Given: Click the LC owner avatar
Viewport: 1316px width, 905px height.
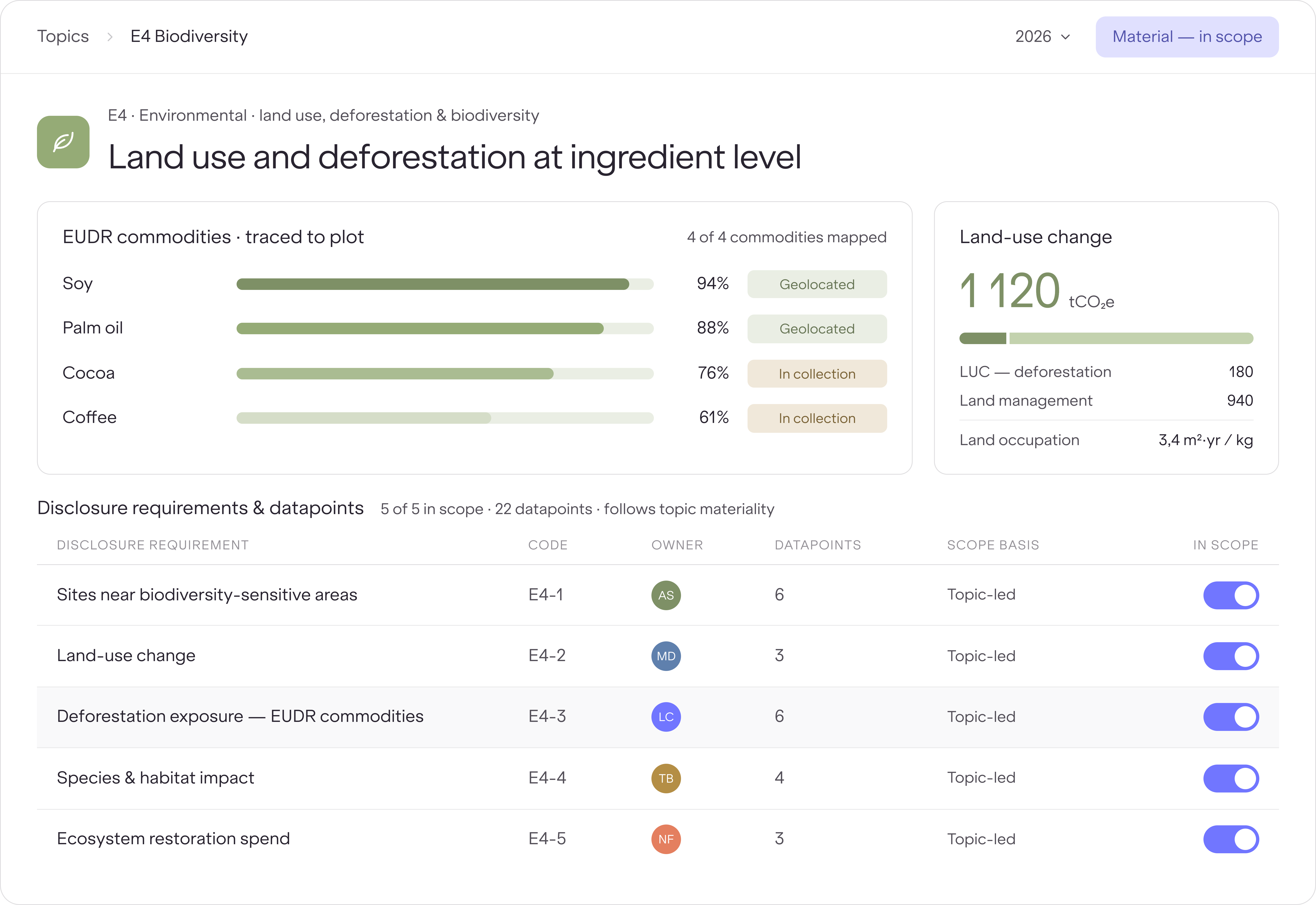Looking at the screenshot, I should pyautogui.click(x=666, y=717).
